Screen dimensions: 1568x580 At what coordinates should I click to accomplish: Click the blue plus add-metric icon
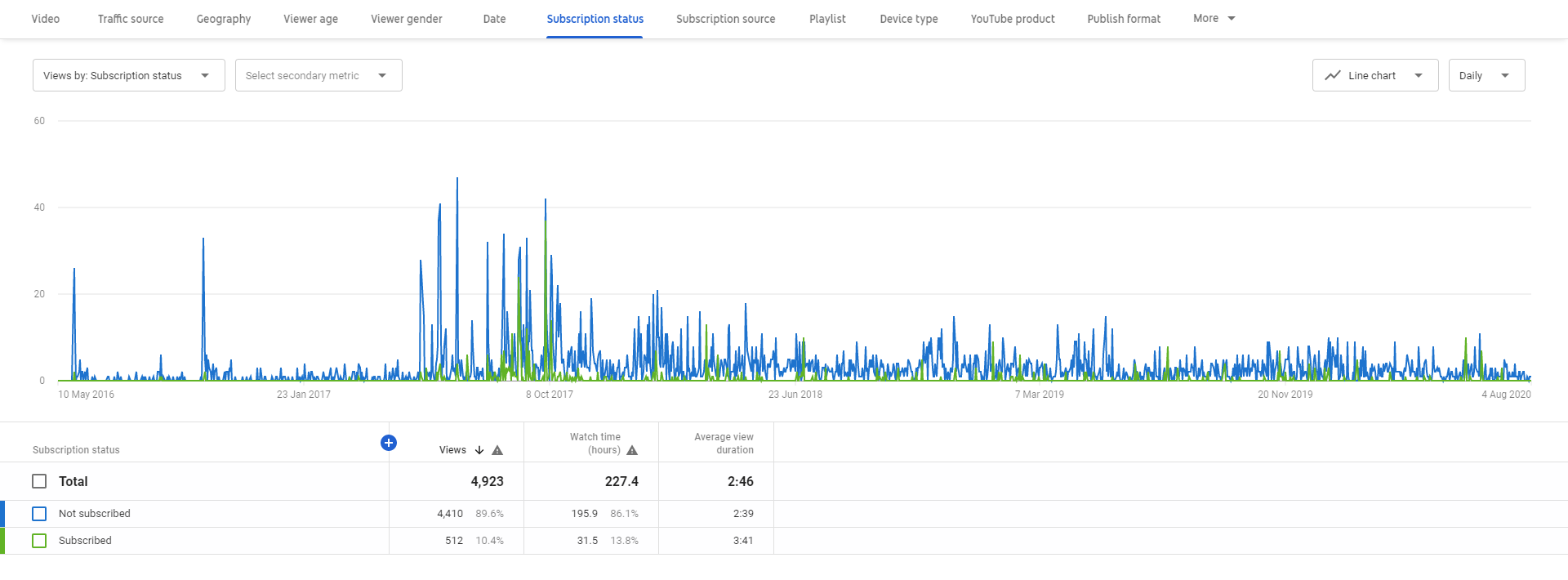click(389, 443)
